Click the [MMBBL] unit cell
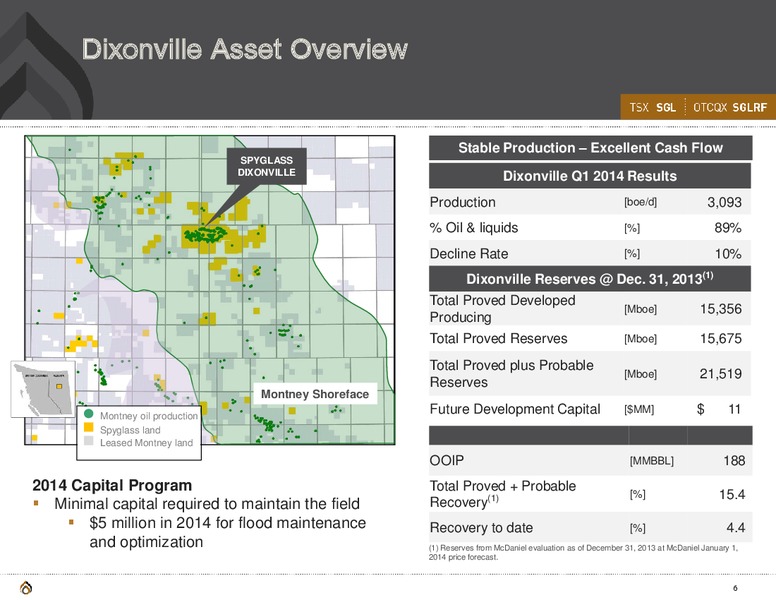The width and height of the screenshot is (776, 600). [651, 461]
